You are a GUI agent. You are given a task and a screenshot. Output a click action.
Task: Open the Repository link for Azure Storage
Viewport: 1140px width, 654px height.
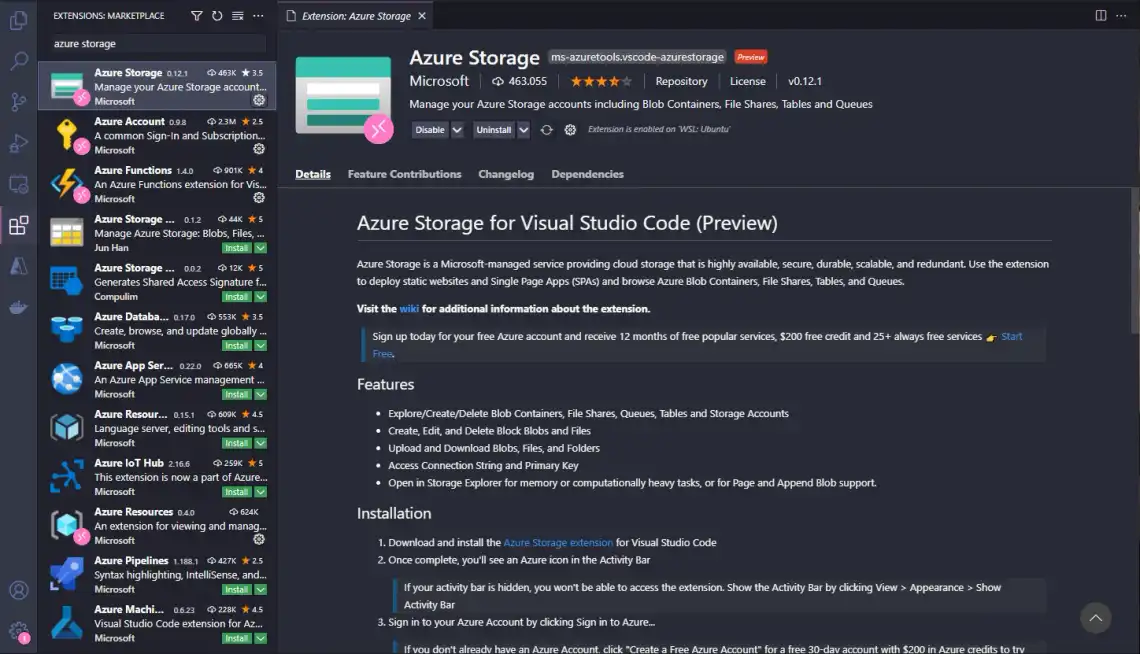(x=681, y=81)
